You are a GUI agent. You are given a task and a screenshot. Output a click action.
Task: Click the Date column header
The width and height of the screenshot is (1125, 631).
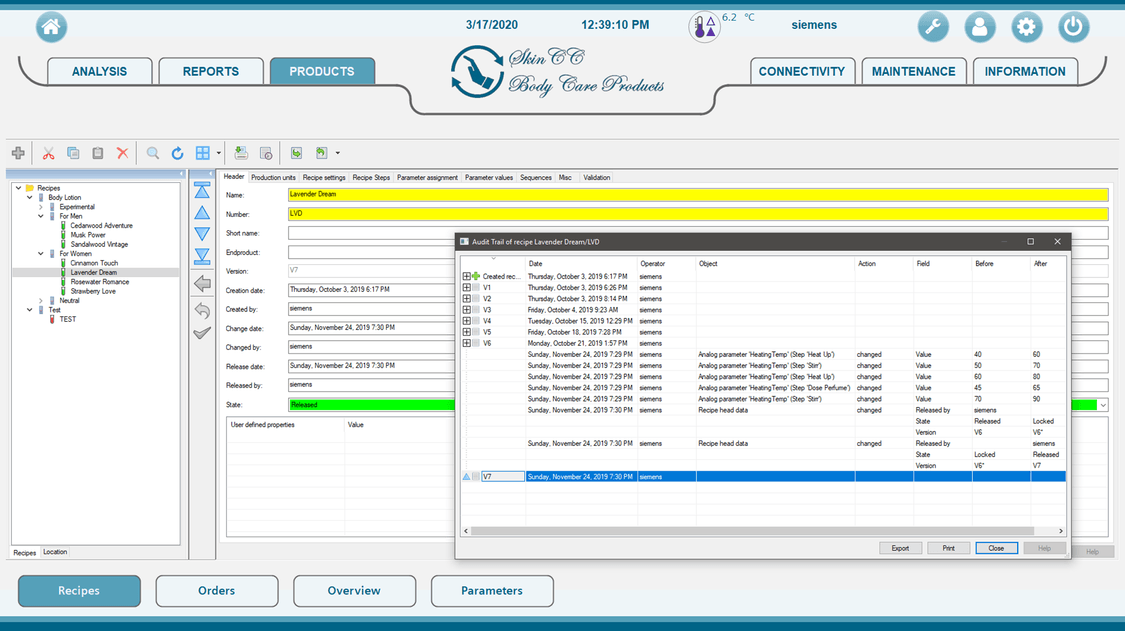(580, 263)
